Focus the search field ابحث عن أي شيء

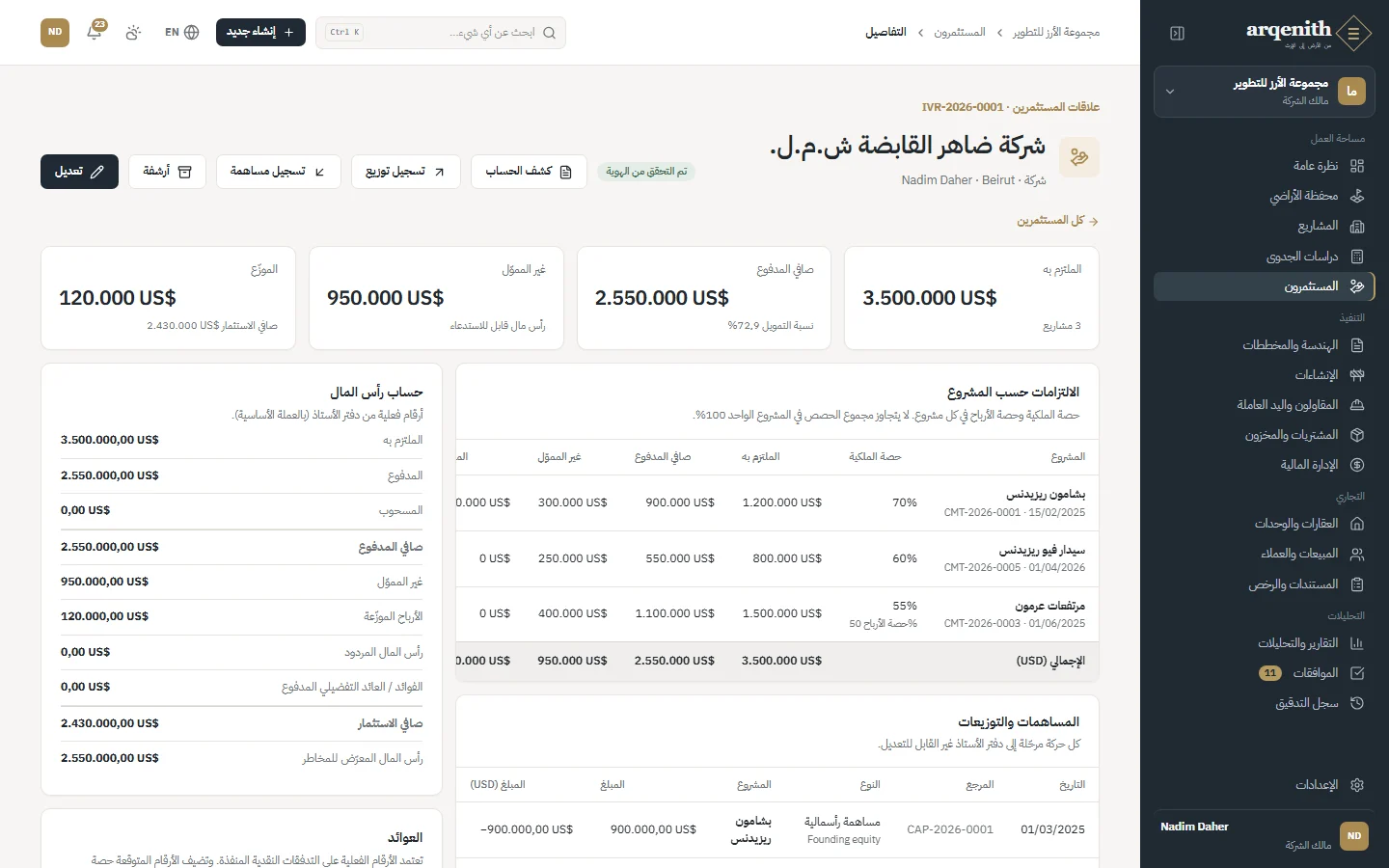tap(441, 32)
